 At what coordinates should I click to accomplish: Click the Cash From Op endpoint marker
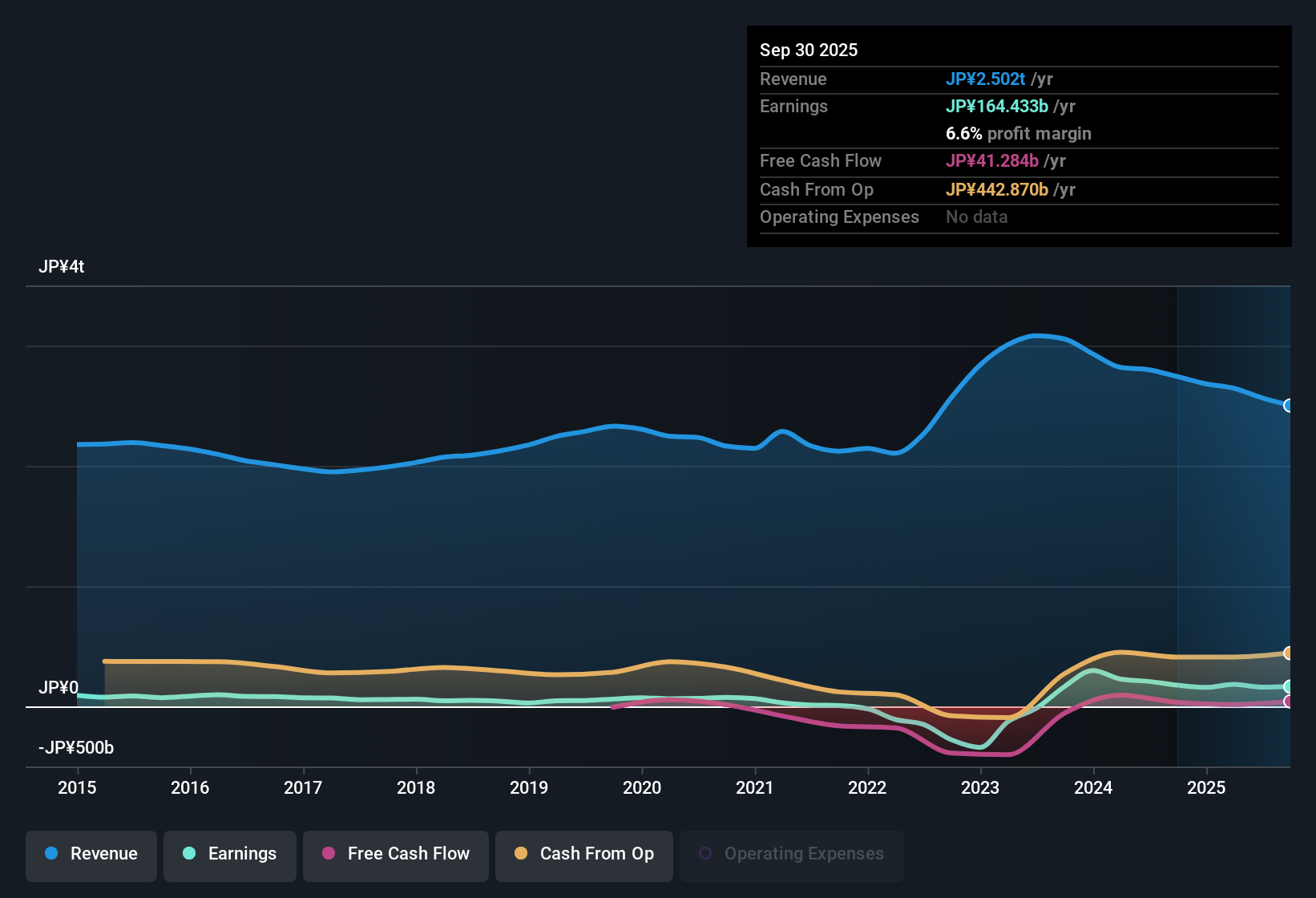click(x=1288, y=652)
